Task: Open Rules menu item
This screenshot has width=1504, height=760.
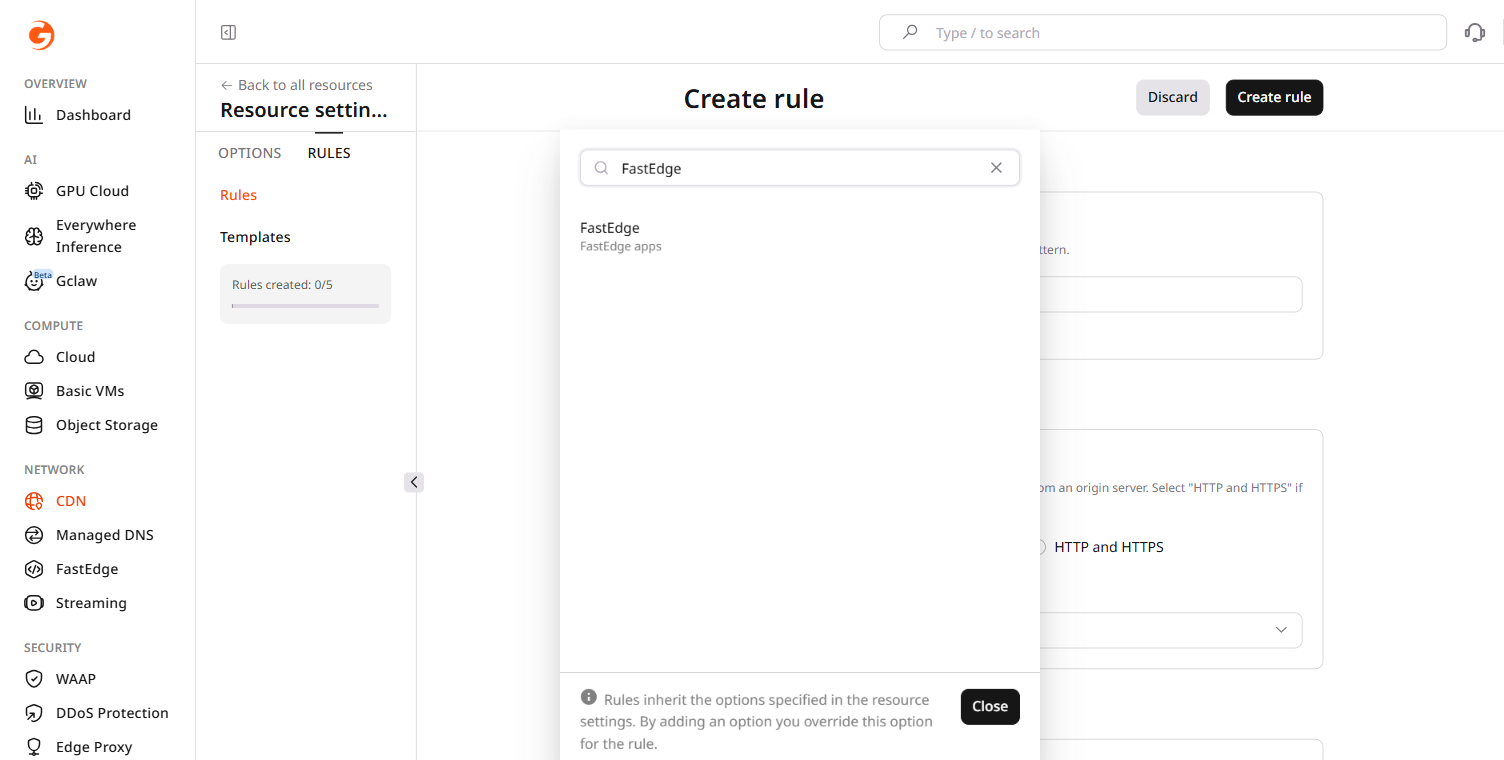Action: pyautogui.click(x=239, y=195)
